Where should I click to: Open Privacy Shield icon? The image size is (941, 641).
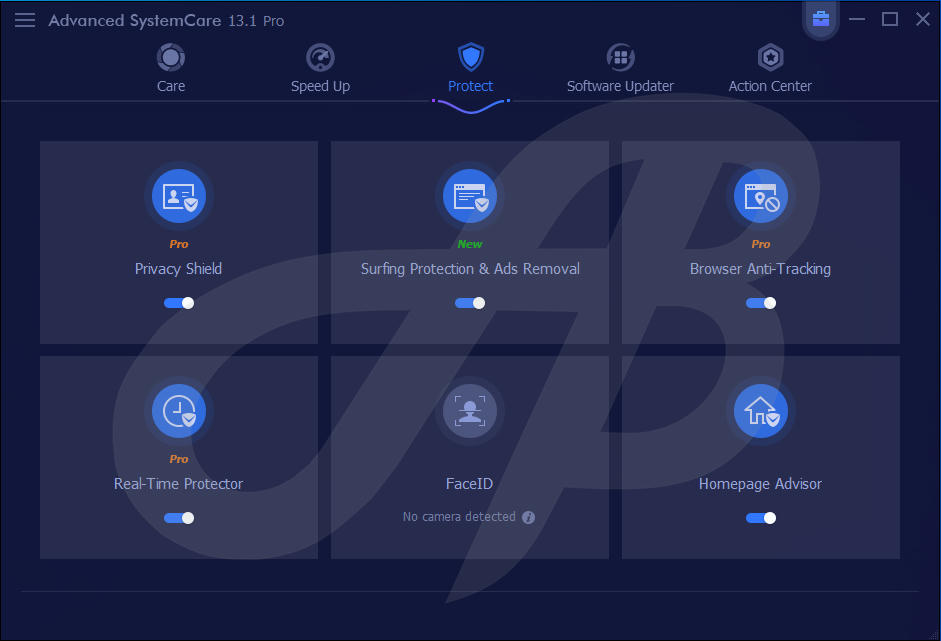tap(179, 196)
